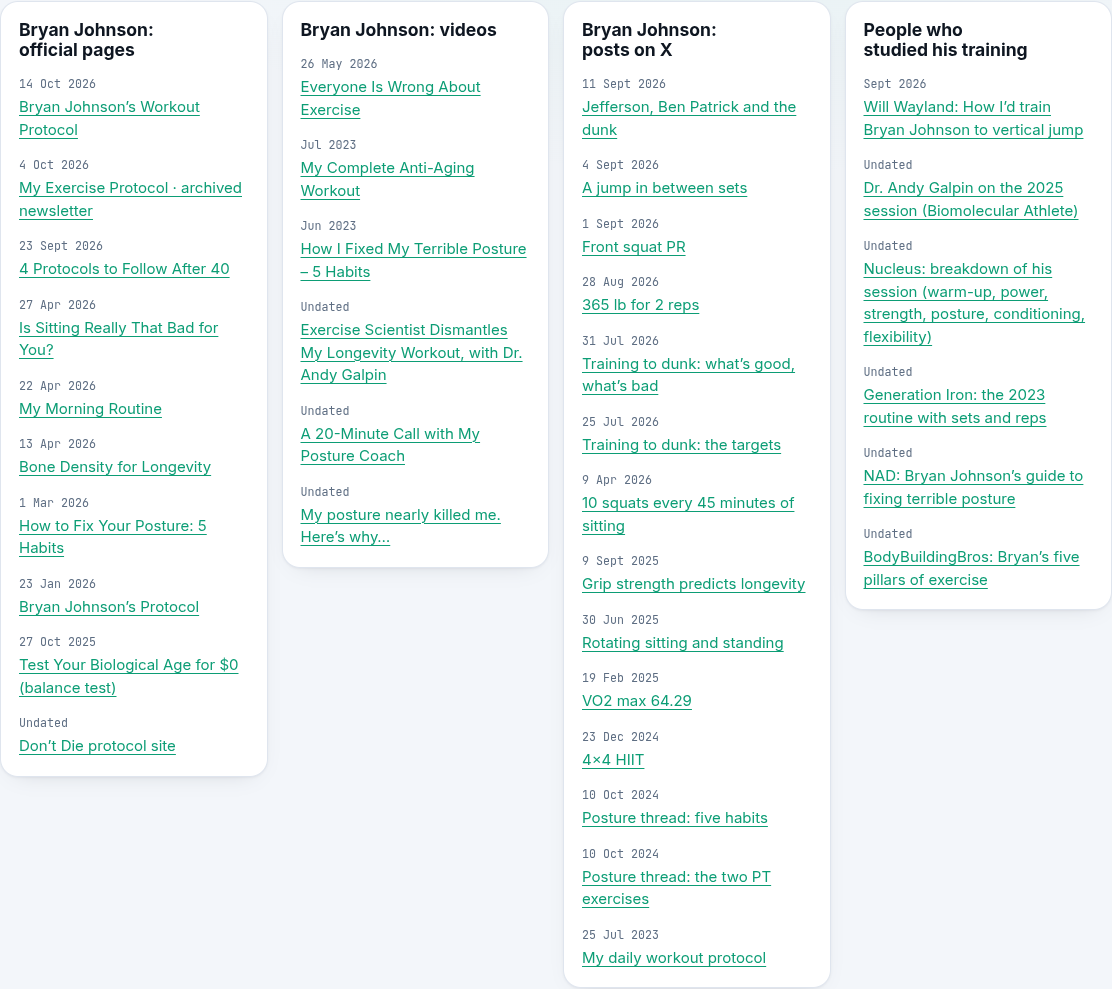This screenshot has height=989, width=1112.
Task: Open Posture thread: the two PT exercises
Action: [676, 888]
